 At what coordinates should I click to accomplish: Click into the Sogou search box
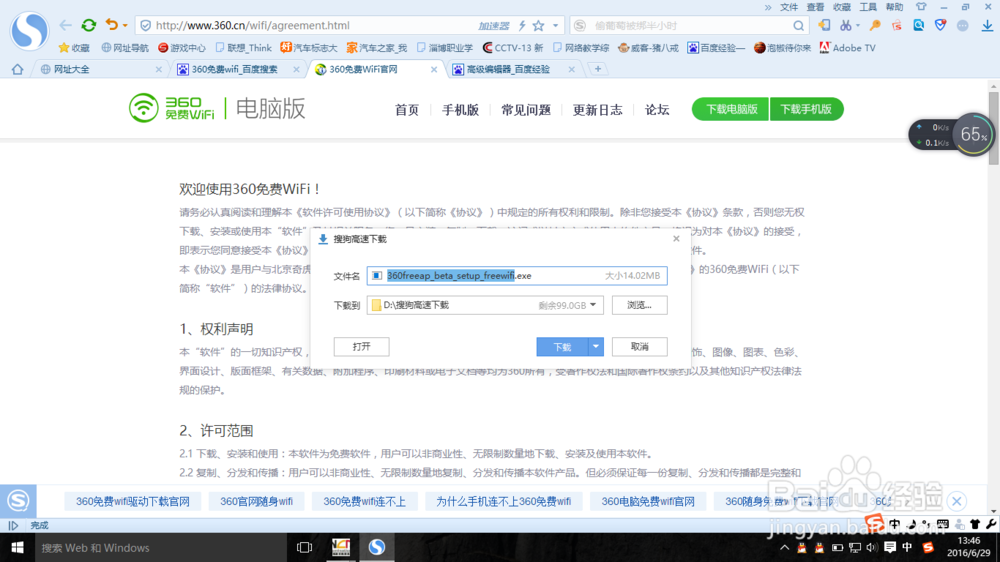coord(690,26)
